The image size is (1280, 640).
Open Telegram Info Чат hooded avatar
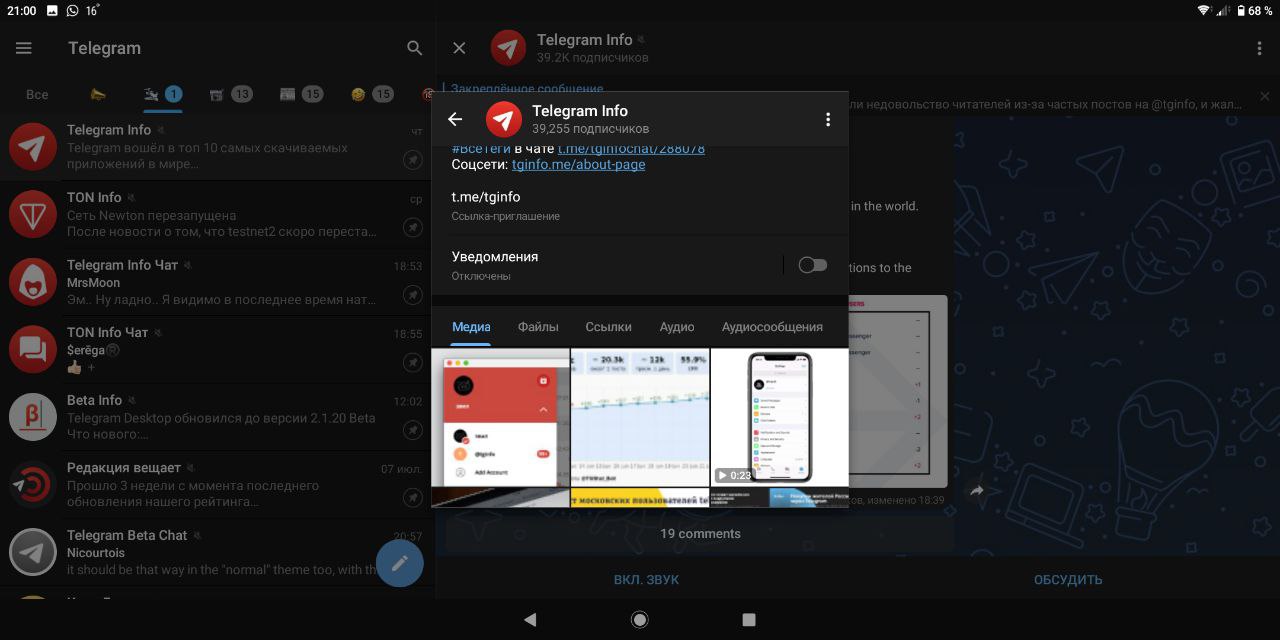33,281
